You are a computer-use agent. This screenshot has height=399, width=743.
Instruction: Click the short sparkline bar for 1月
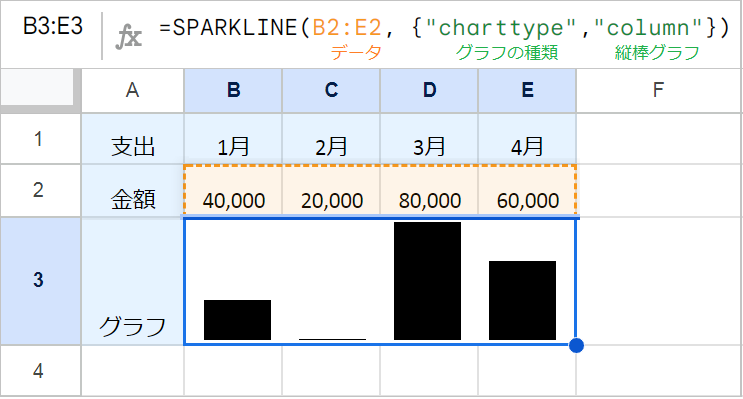tap(237, 320)
